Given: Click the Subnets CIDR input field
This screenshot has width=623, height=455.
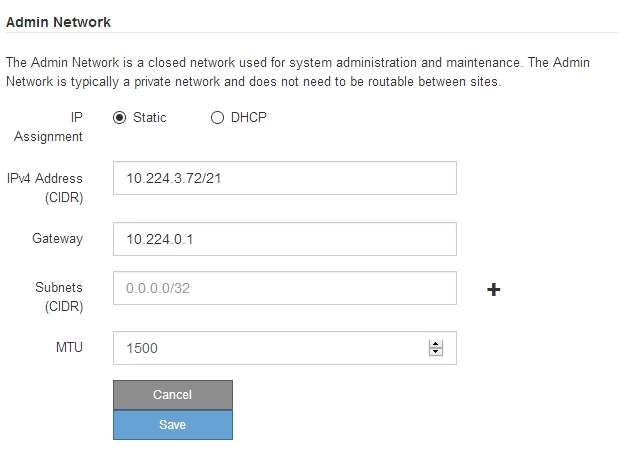Looking at the screenshot, I should (x=284, y=290).
